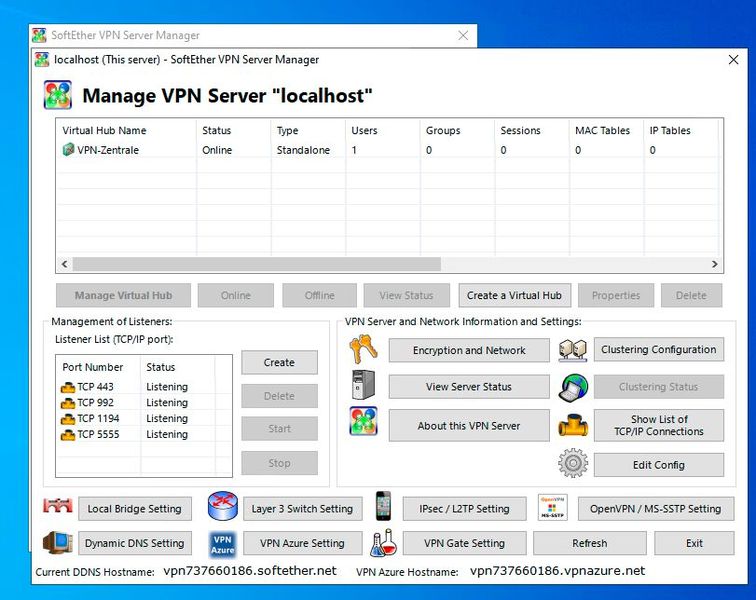Image resolution: width=756 pixels, height=600 pixels.
Task: Close the localhost Server Manager window
Action: pos(733,60)
